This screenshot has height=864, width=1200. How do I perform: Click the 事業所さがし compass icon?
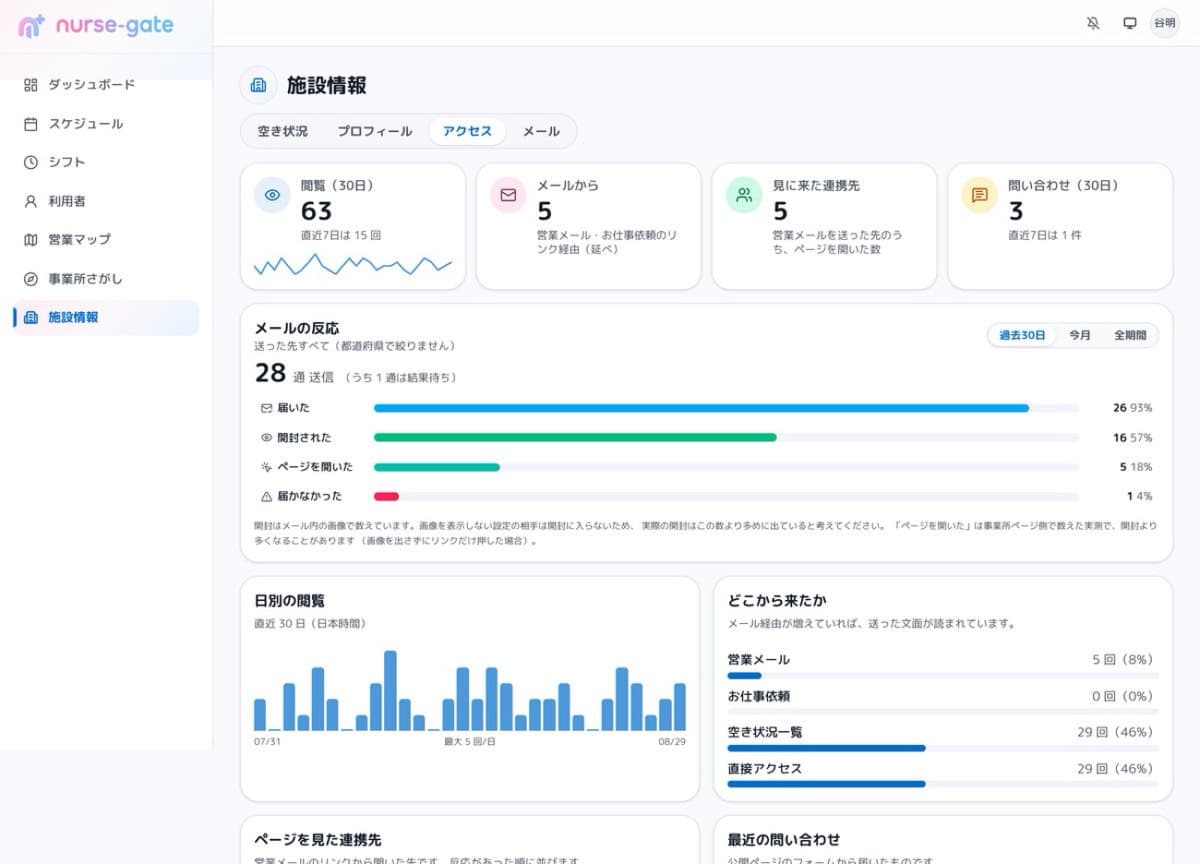[x=30, y=279]
